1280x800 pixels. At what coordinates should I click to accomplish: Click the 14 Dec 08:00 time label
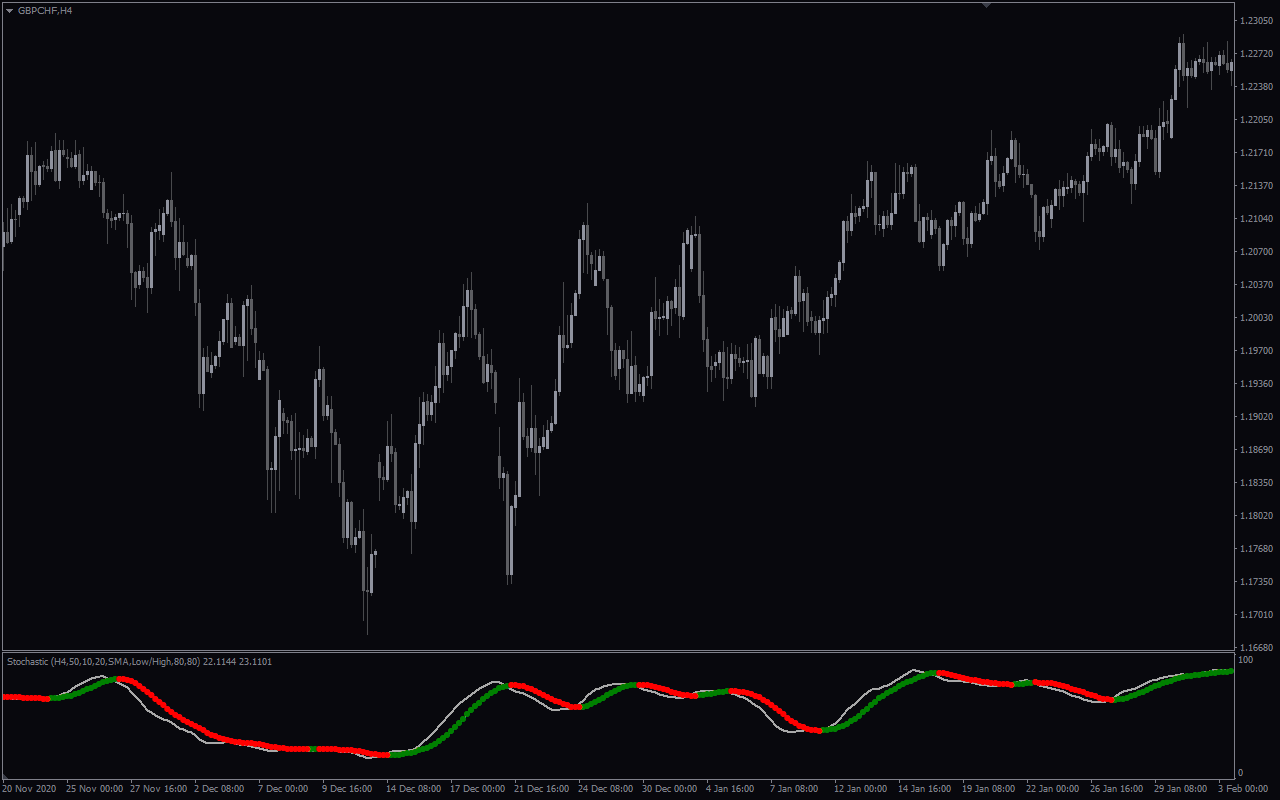tap(414, 789)
